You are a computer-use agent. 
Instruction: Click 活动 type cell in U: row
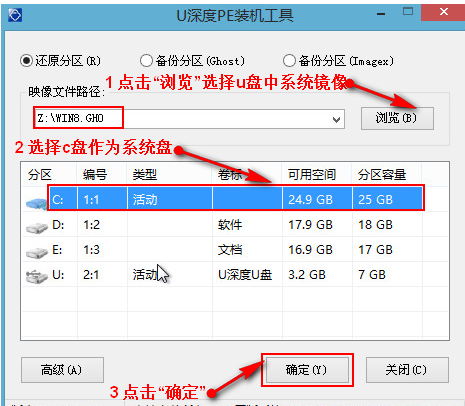coord(145,275)
